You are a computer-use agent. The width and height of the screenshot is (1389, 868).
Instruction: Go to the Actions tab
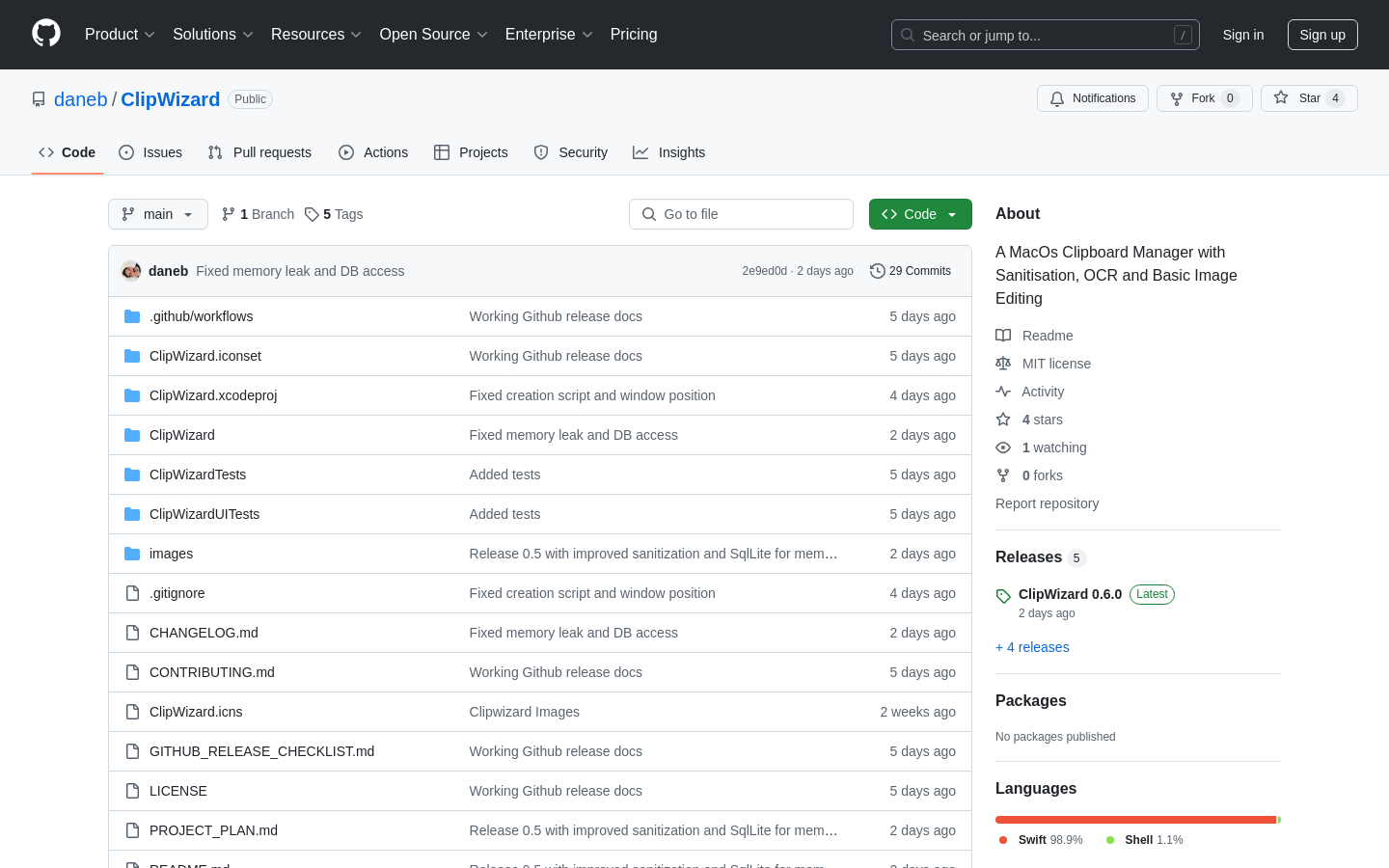[x=373, y=152]
